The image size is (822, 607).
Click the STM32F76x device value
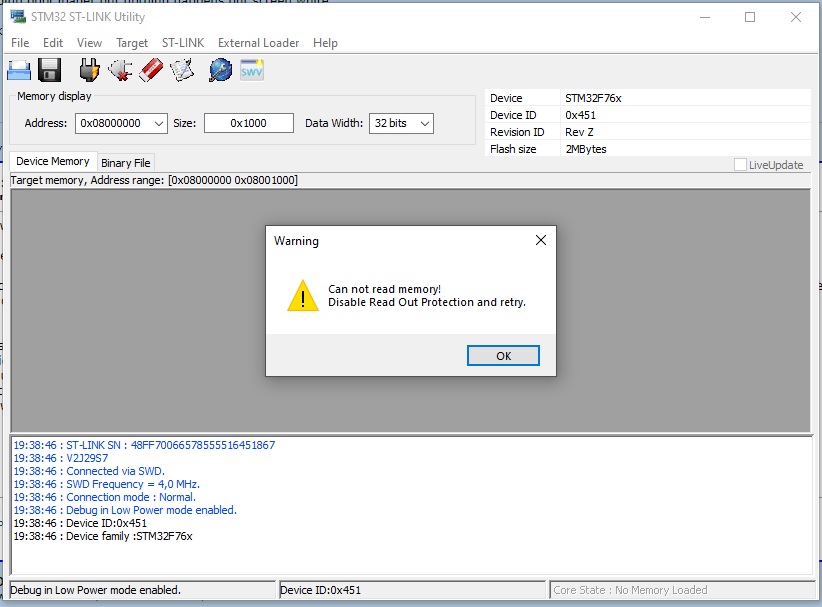pos(593,98)
